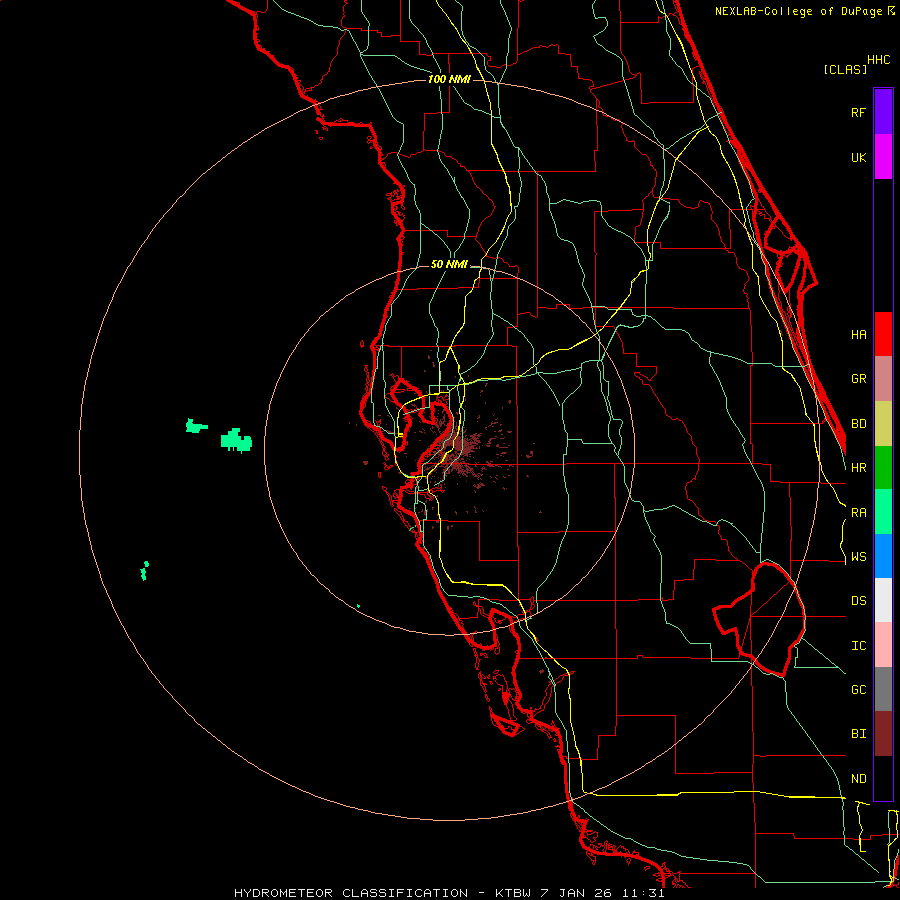Pick the yellow BD legend swatch
Viewport: 900px width, 900px height.
883,424
